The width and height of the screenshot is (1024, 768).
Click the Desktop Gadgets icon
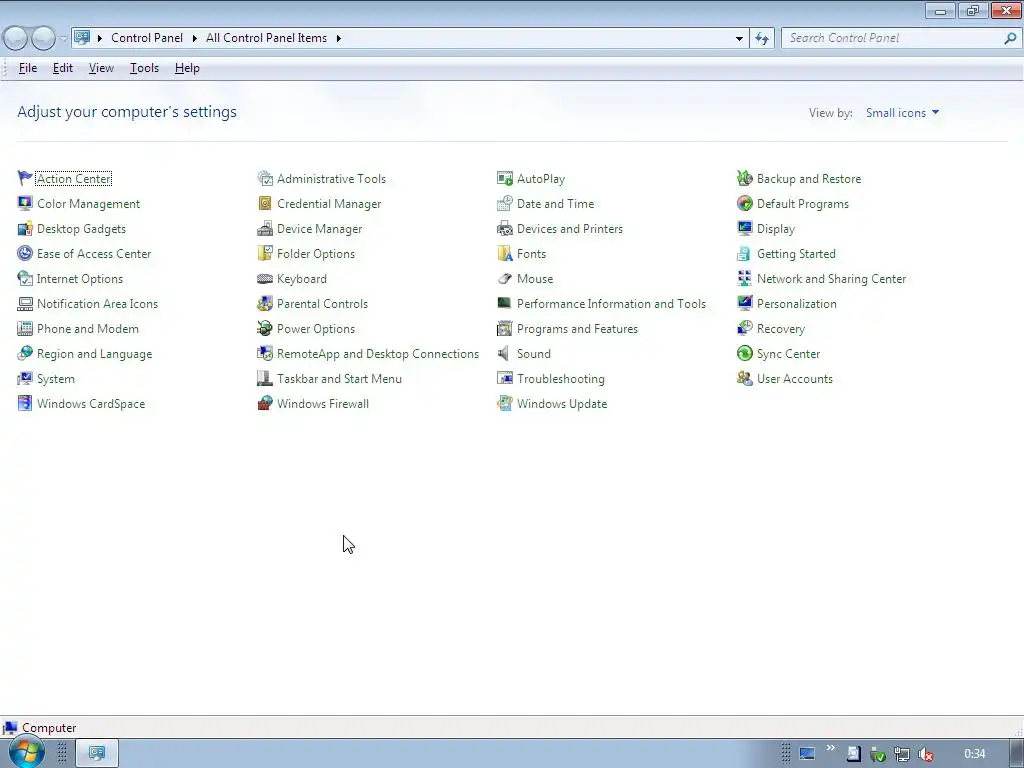pyautogui.click(x=25, y=229)
